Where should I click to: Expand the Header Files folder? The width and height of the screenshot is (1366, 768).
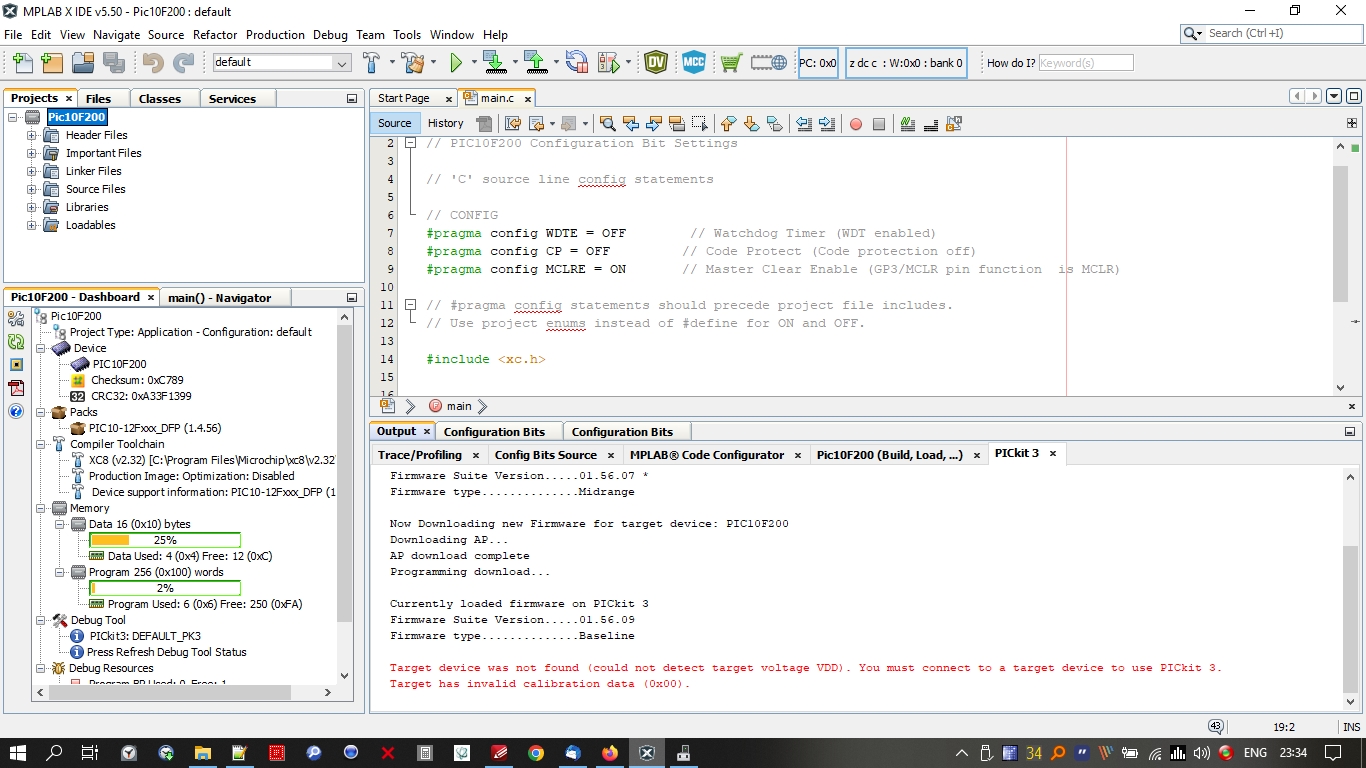coord(32,135)
